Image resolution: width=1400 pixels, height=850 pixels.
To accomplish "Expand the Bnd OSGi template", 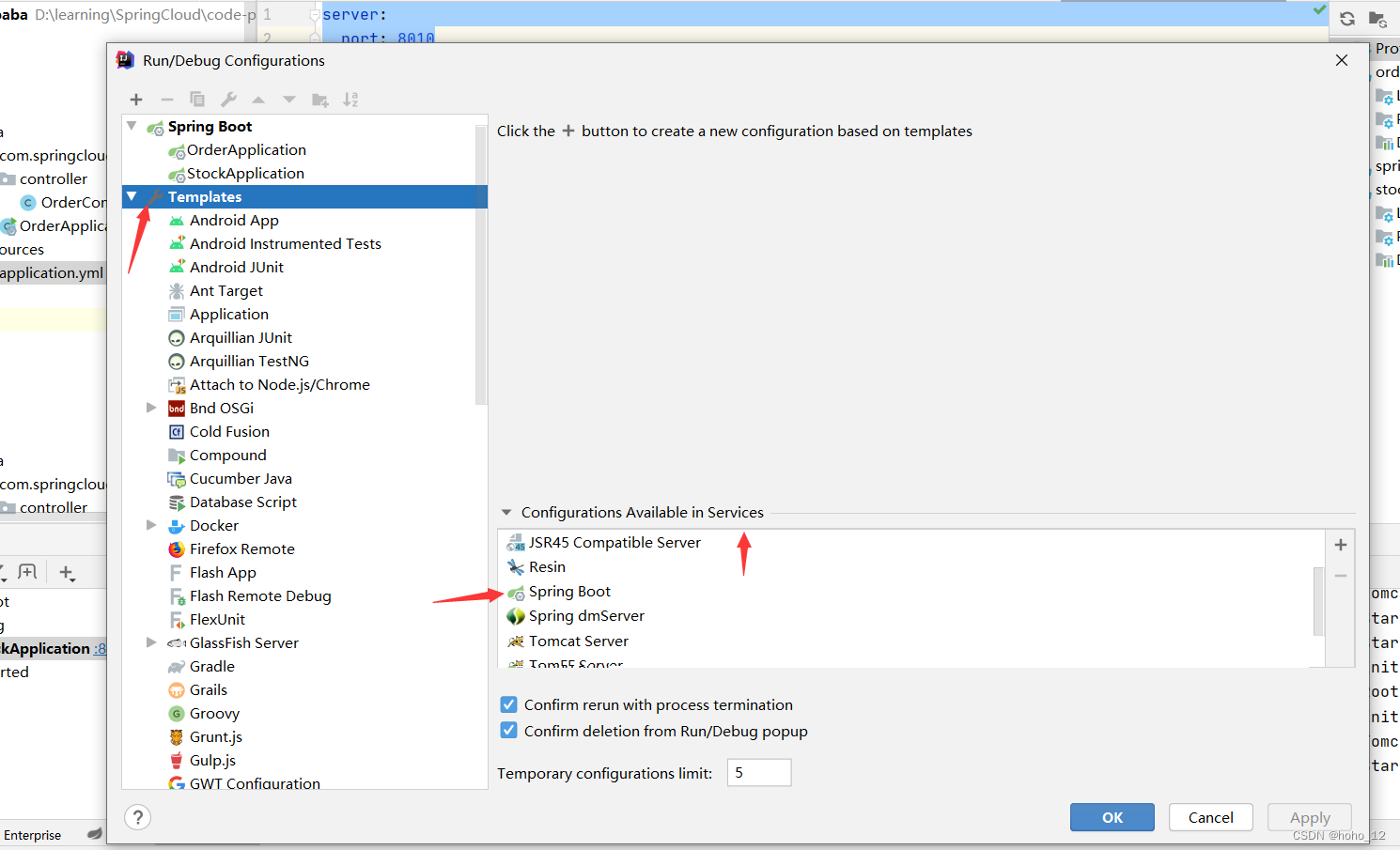I will point(151,408).
